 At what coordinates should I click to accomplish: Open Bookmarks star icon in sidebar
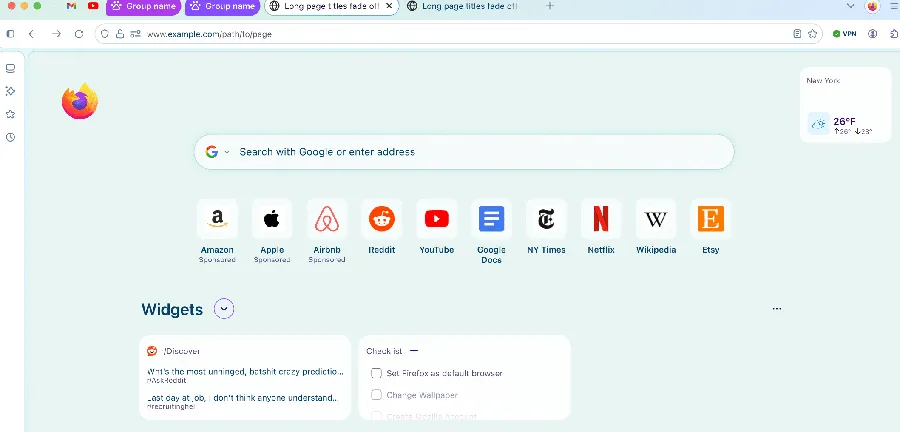[10, 114]
